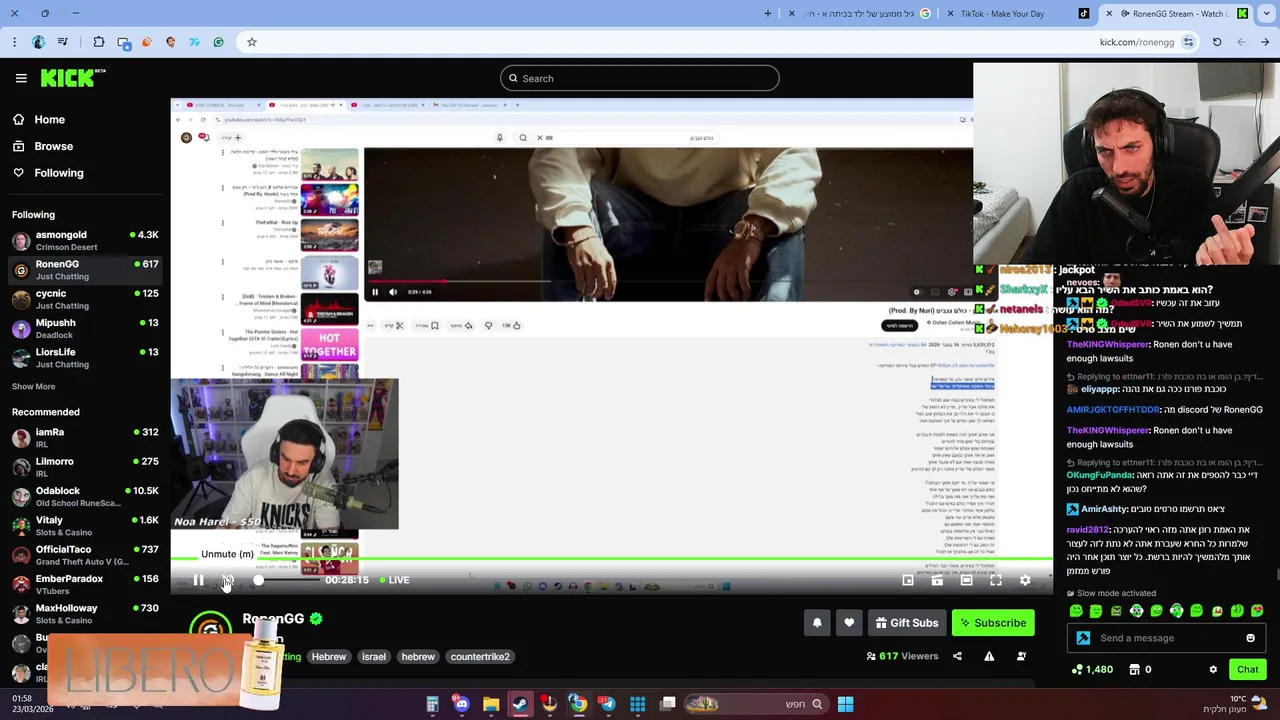Share the stream using share icon
This screenshot has width=1280, height=720.
point(957,656)
